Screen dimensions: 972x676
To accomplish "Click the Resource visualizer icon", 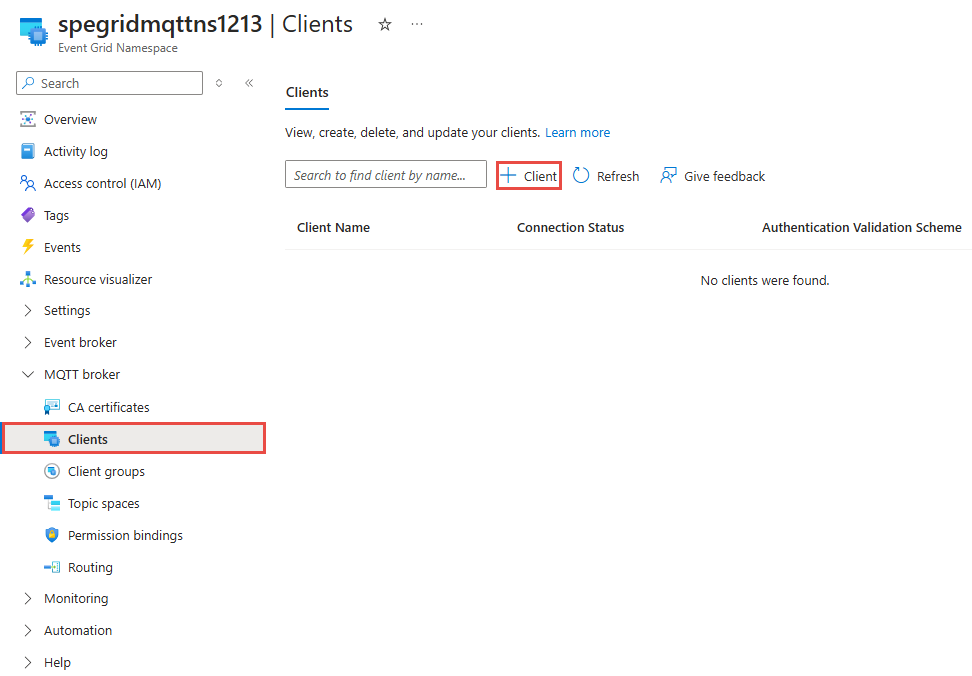I will point(28,279).
